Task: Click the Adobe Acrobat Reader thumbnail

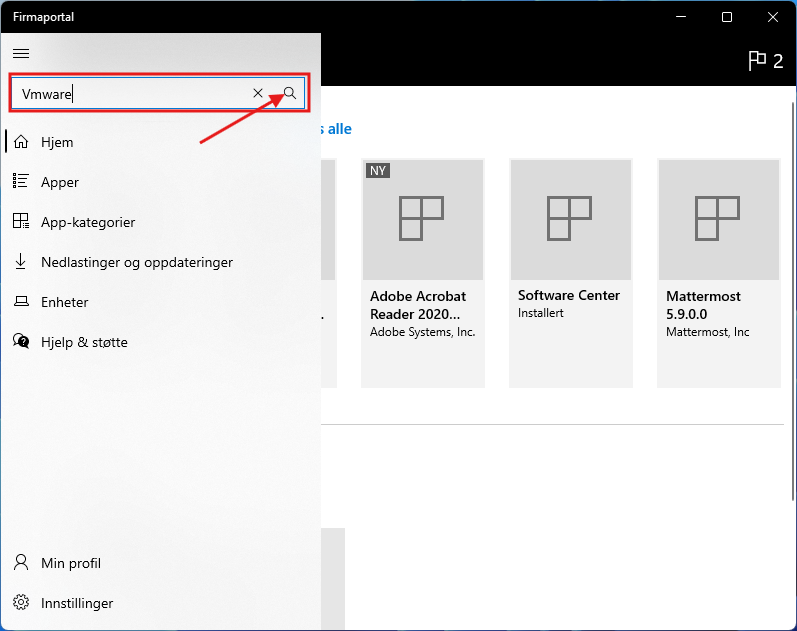Action: pos(422,219)
